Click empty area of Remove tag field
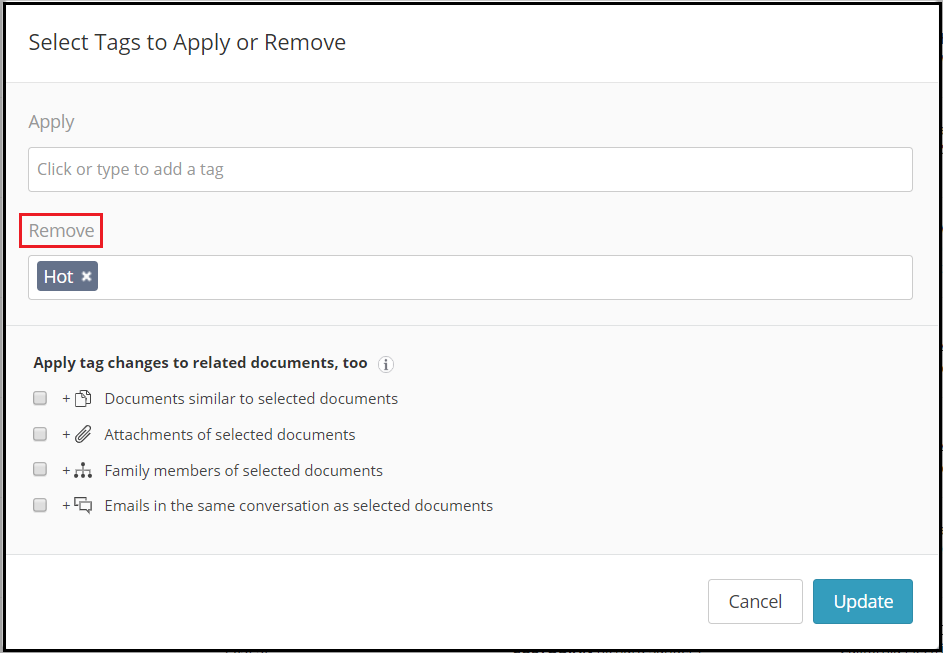Viewport: 943px width, 653px height. pos(505,277)
